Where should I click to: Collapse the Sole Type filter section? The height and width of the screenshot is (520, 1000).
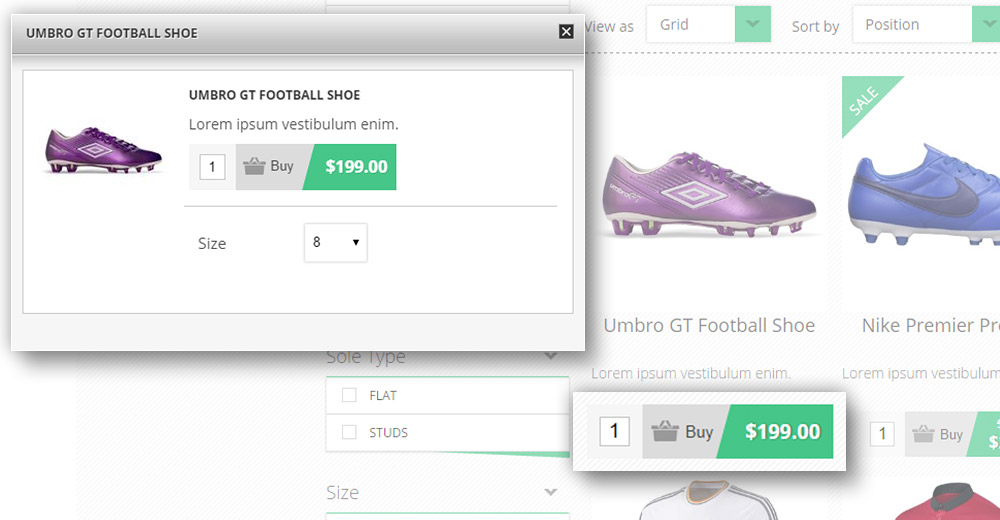pyautogui.click(x=550, y=356)
